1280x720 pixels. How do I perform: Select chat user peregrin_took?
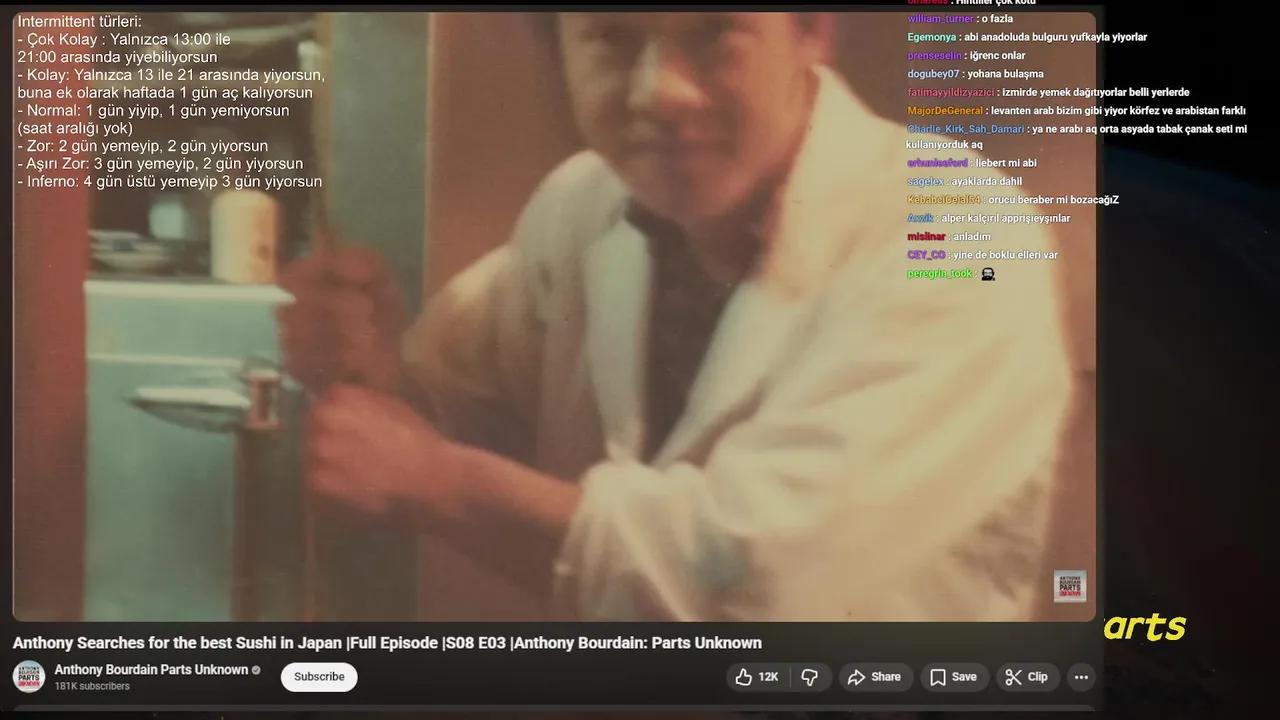939,274
